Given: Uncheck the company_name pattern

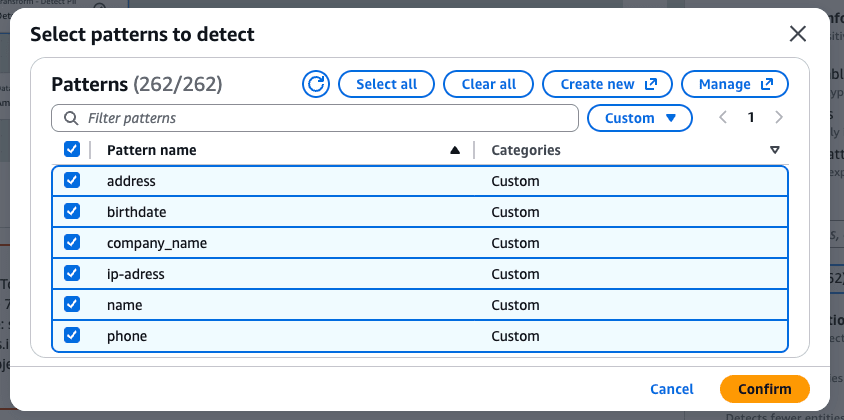Looking at the screenshot, I should point(72,242).
